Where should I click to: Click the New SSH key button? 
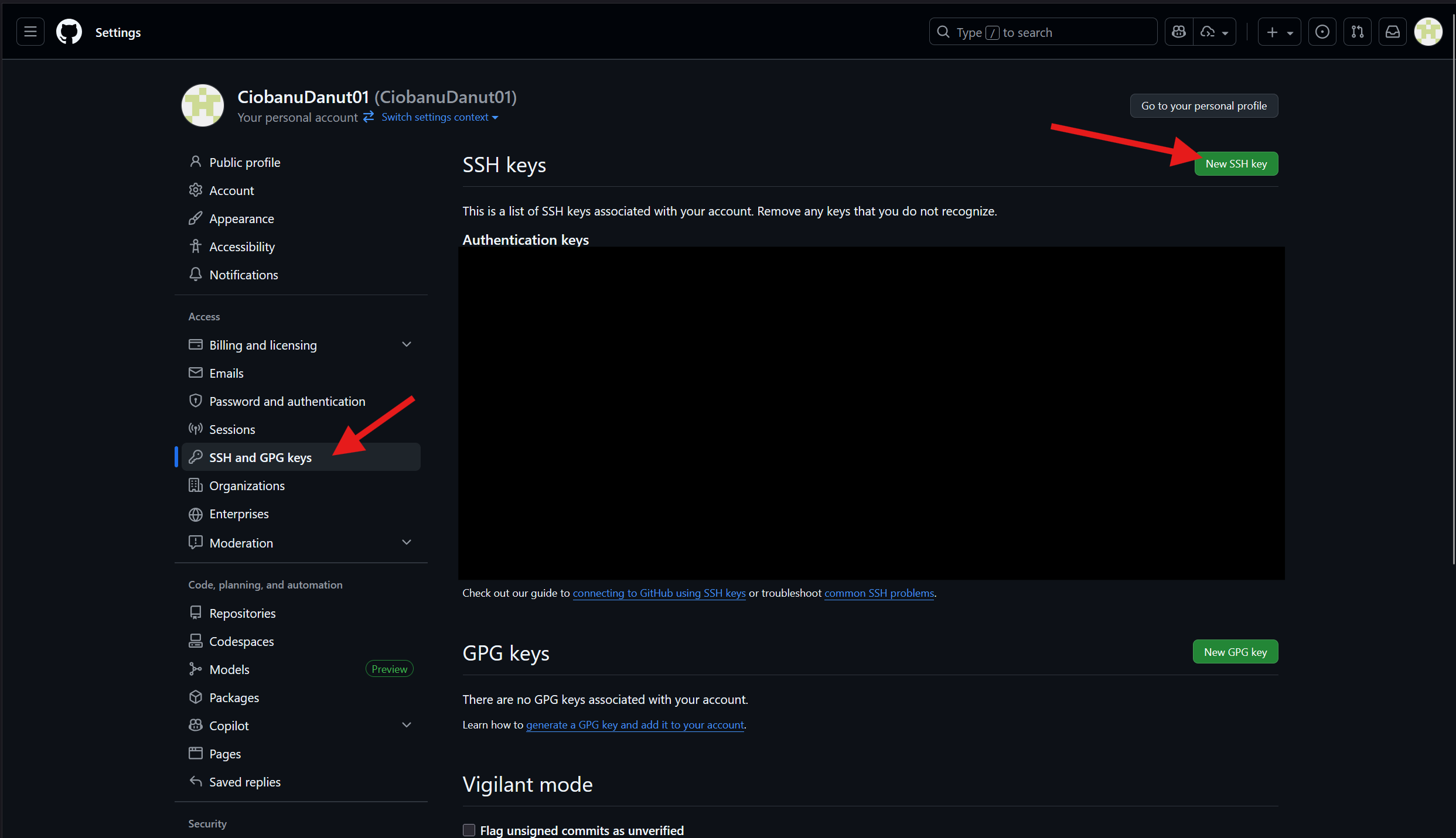coord(1236,164)
